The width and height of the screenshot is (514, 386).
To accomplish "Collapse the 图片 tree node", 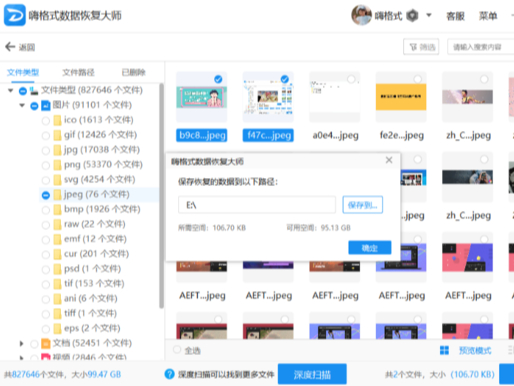I will (22, 105).
